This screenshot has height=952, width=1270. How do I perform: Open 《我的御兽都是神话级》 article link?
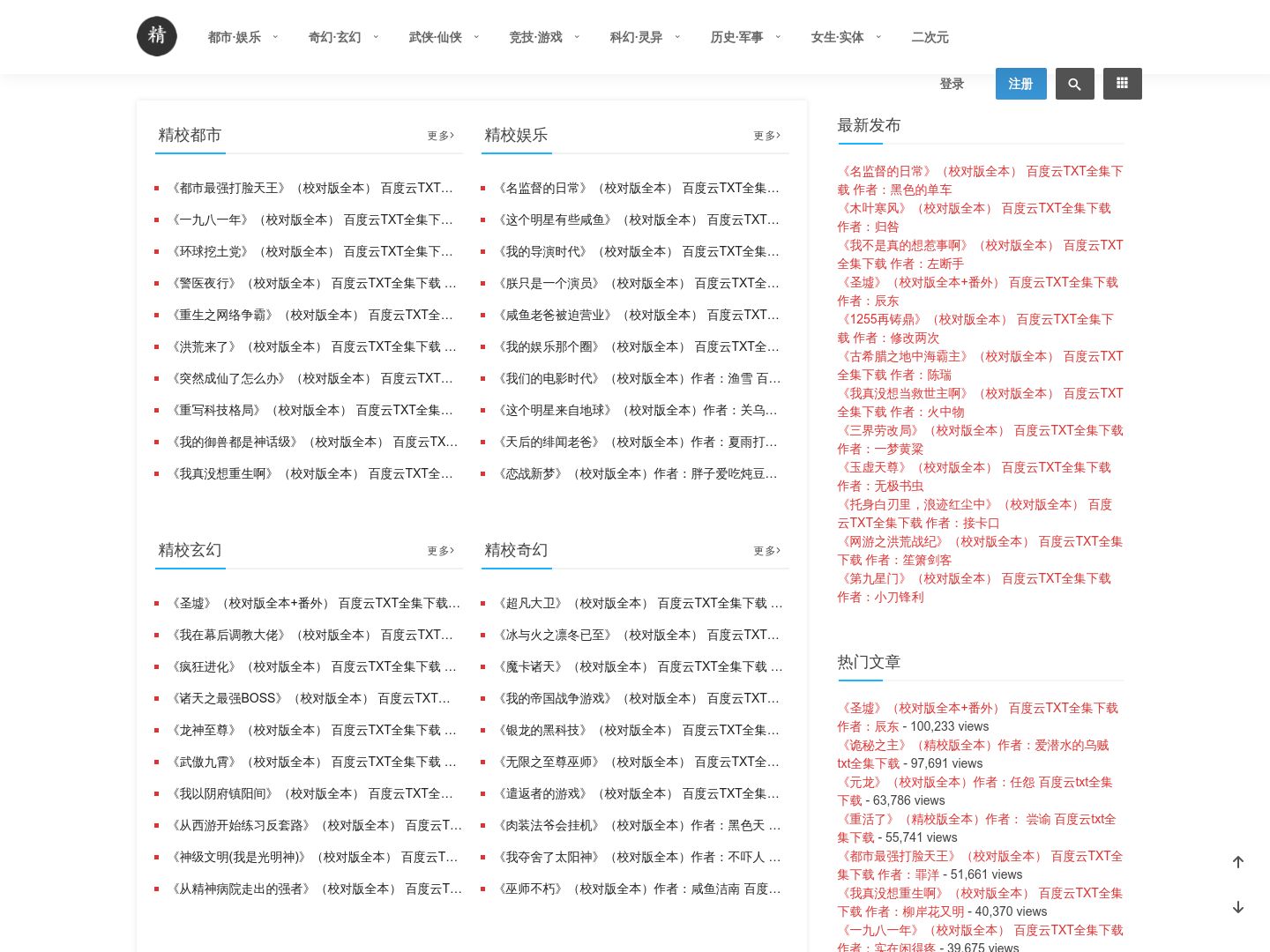(315, 442)
